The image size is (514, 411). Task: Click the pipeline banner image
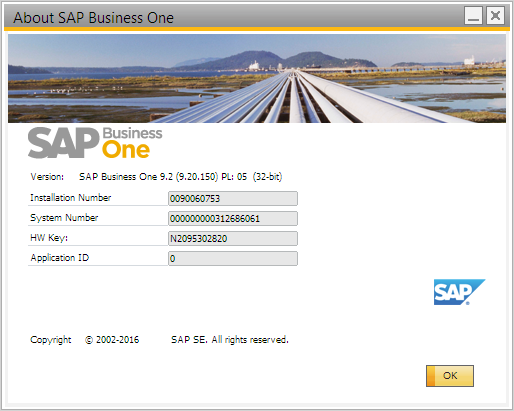point(257,78)
